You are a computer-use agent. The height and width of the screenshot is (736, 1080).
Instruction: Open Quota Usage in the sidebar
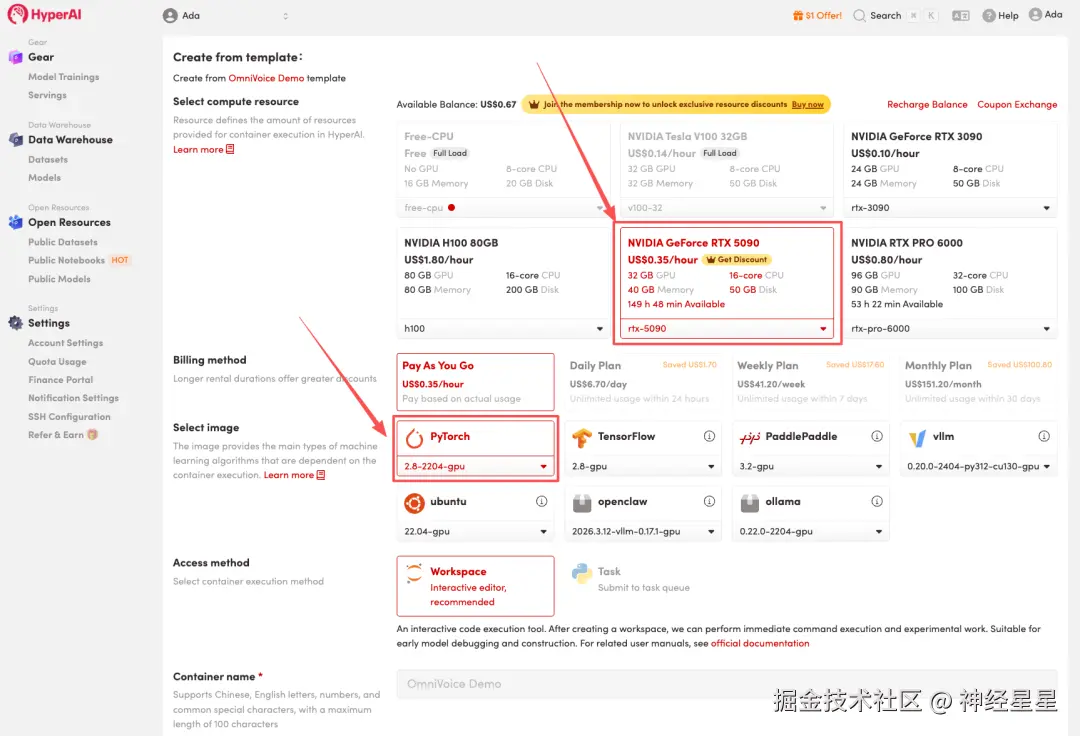(57, 361)
